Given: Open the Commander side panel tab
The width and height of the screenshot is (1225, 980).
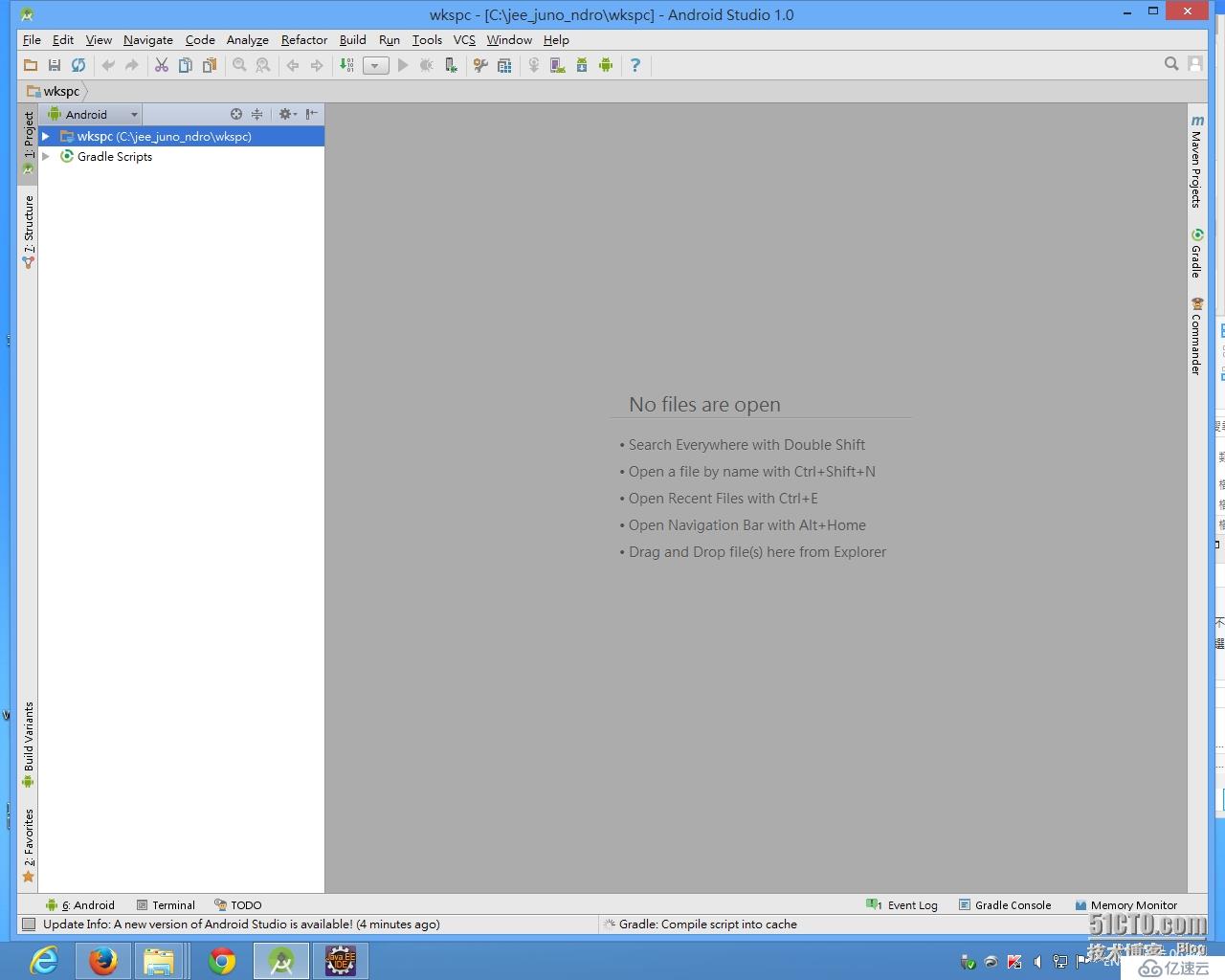Looking at the screenshot, I should pos(1196,336).
